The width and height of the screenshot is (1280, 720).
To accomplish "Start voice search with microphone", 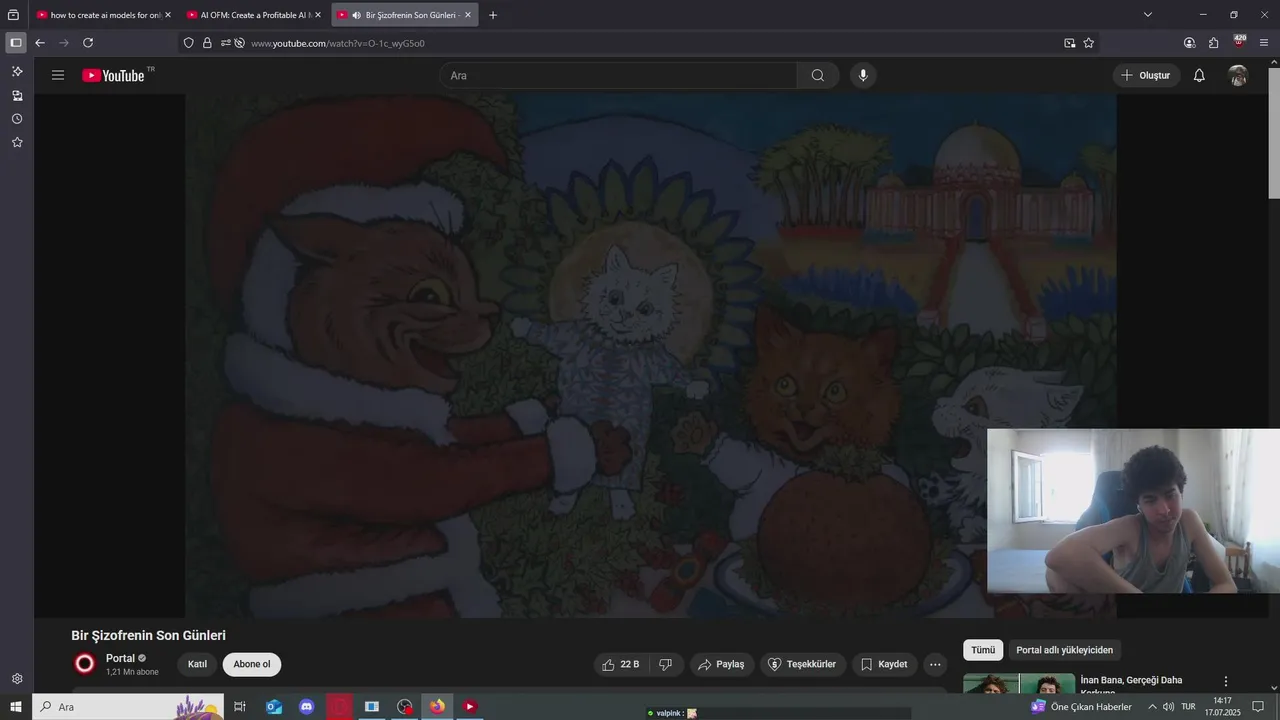I will pos(863,75).
